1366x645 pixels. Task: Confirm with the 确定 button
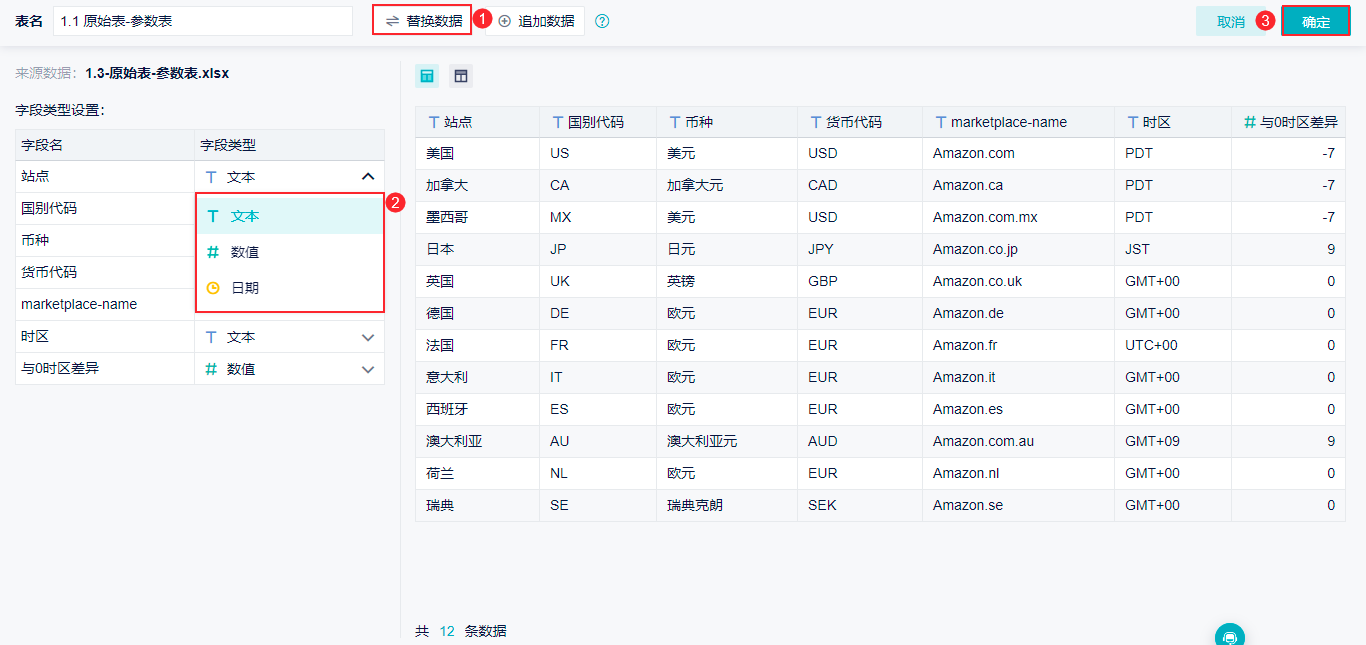(x=1316, y=21)
